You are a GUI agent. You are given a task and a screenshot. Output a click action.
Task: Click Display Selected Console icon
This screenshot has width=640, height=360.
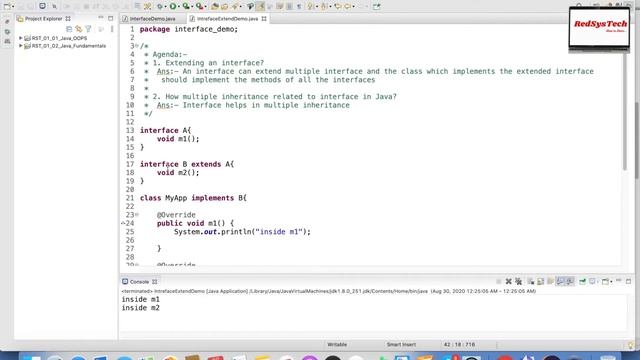[592, 281]
